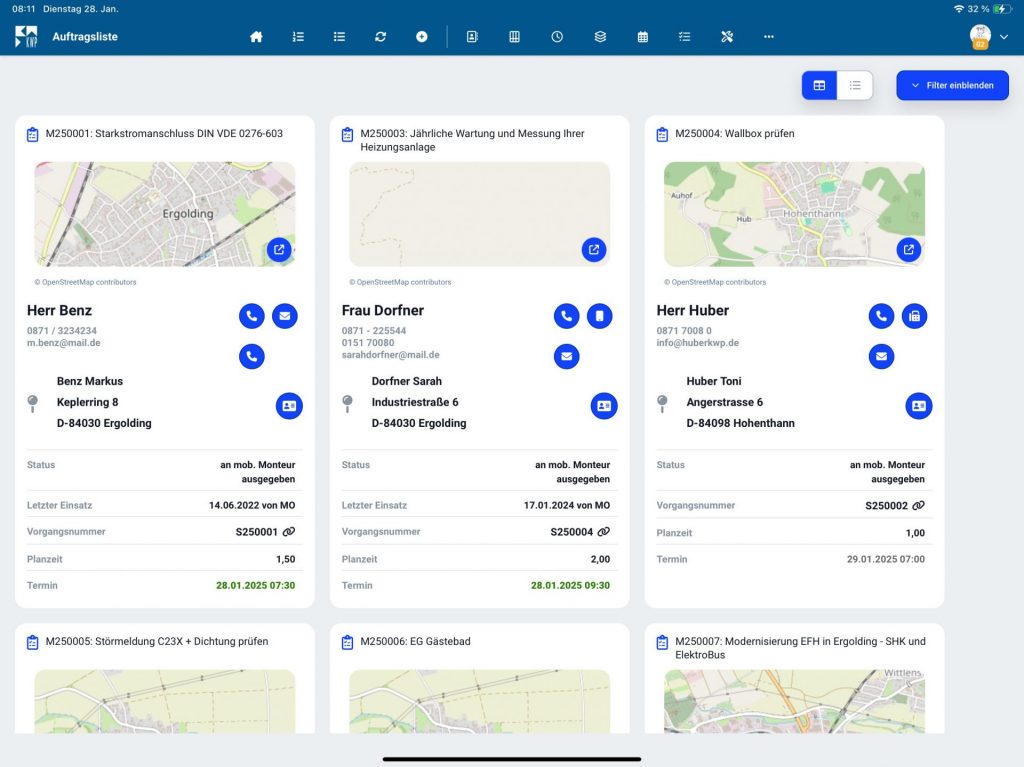Open the three-dots more menu in the toolbar

pyautogui.click(x=768, y=37)
